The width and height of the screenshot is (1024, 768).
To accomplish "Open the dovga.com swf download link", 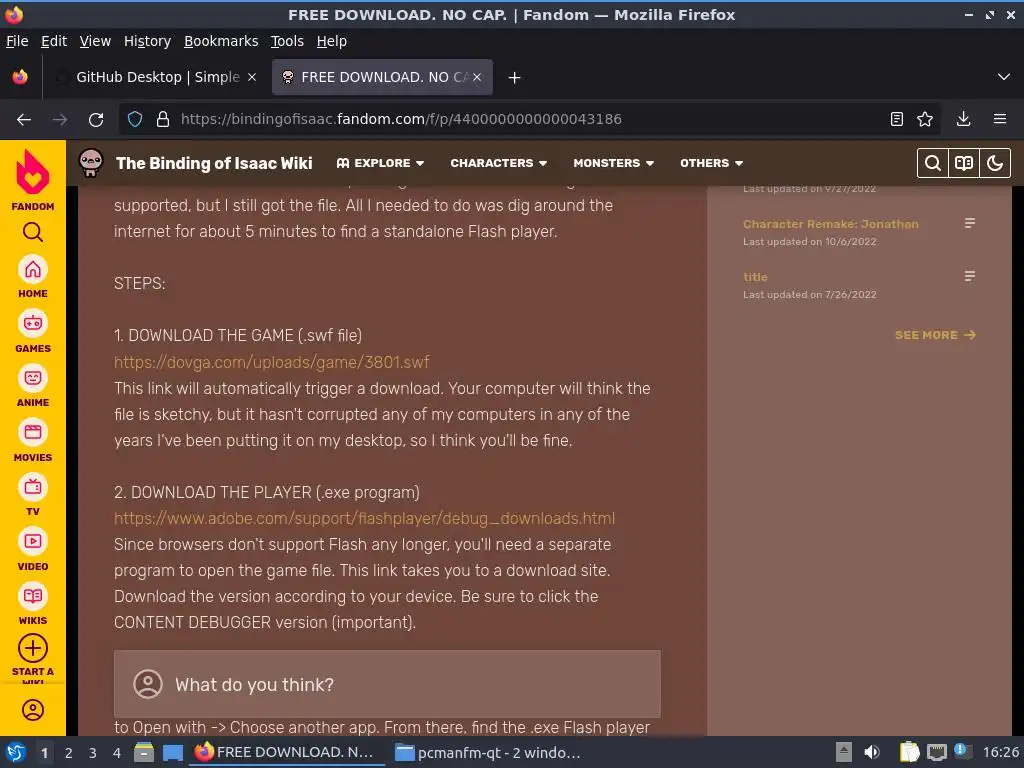I will click(272, 362).
